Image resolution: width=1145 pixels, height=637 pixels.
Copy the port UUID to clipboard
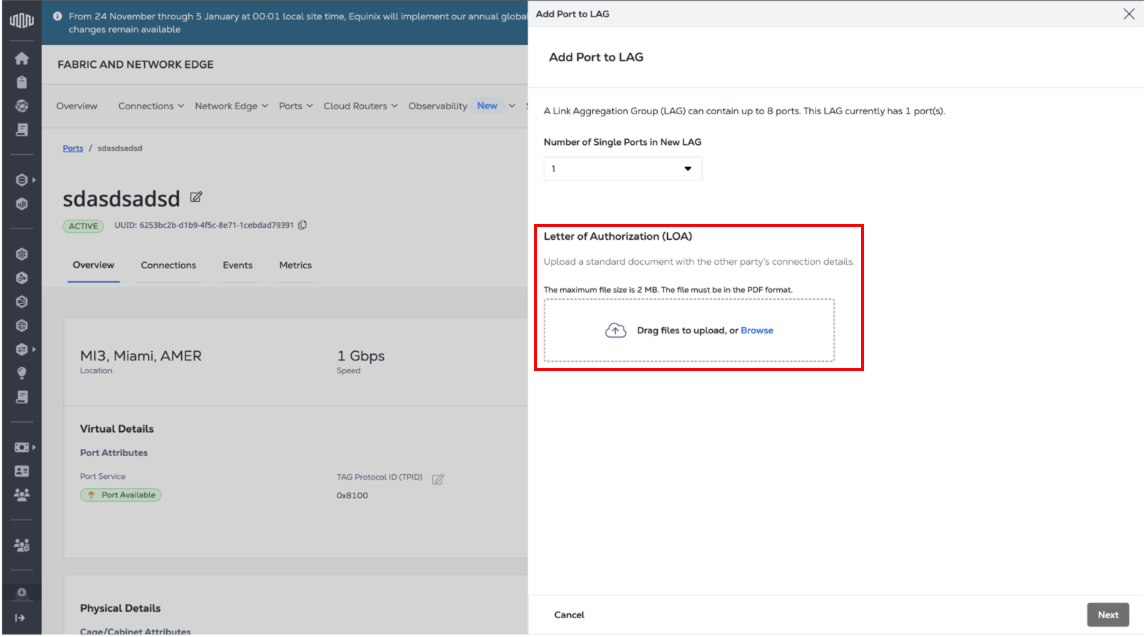[303, 225]
